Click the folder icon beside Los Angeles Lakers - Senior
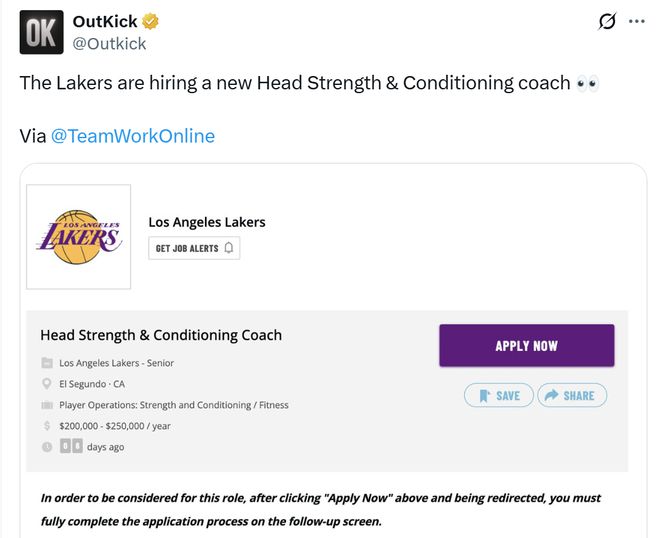This screenshot has height=538, width=660. point(47,363)
